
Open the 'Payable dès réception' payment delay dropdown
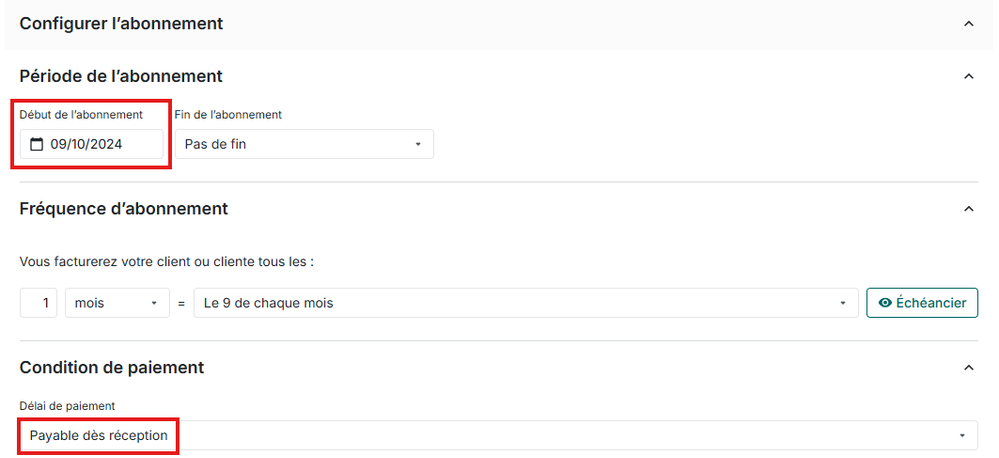tap(497, 435)
